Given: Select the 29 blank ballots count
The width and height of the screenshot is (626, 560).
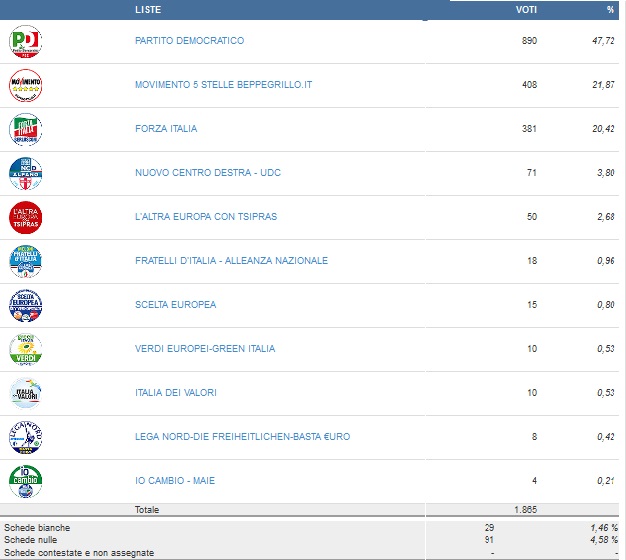Looking at the screenshot, I should point(489,528).
